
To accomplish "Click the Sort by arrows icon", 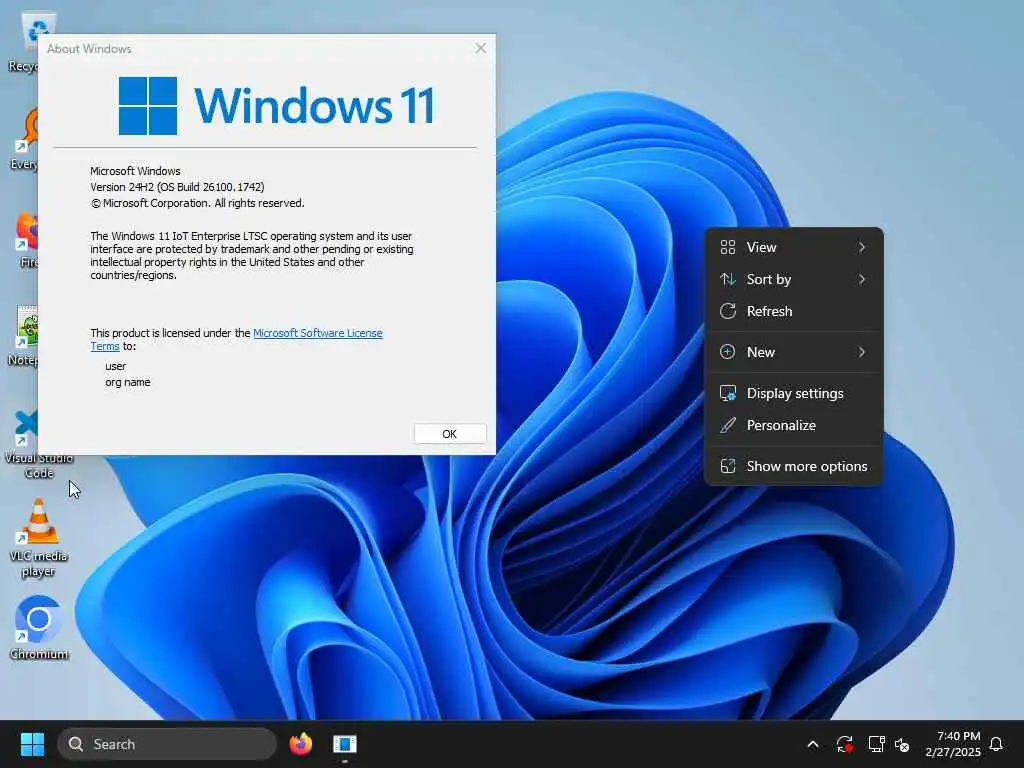I will tap(728, 280).
